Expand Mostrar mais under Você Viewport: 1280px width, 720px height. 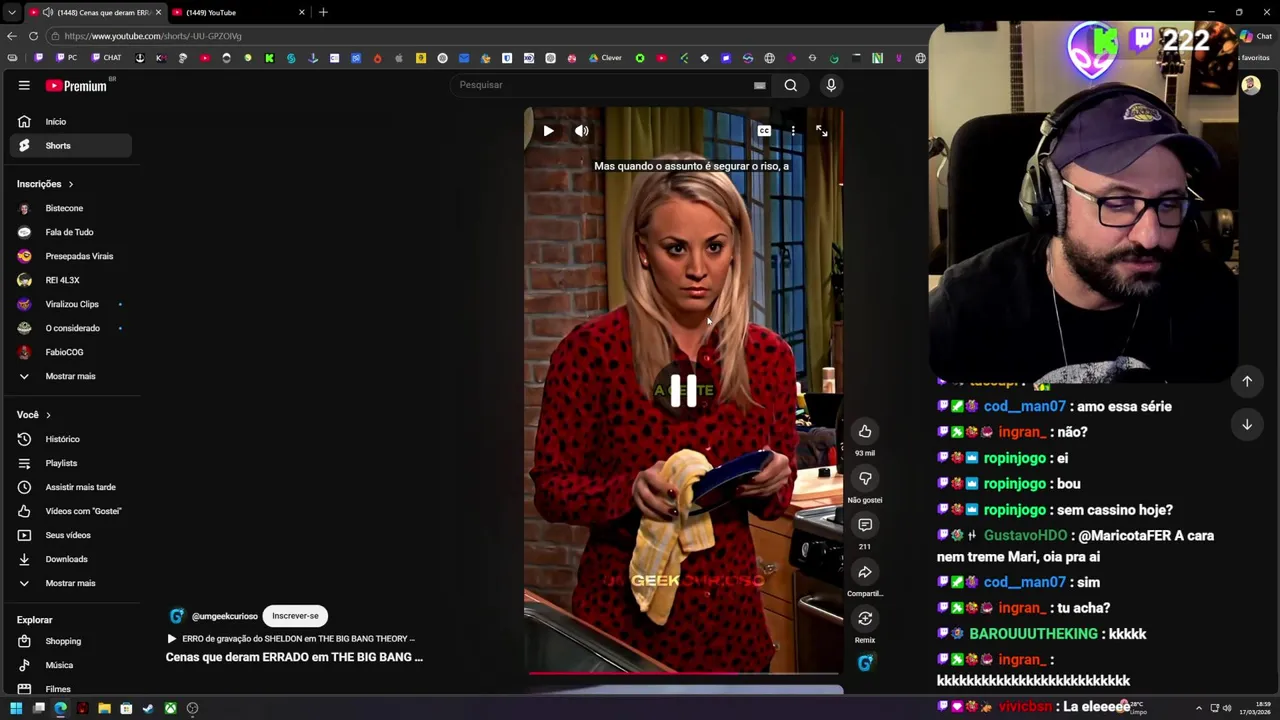click(70, 583)
